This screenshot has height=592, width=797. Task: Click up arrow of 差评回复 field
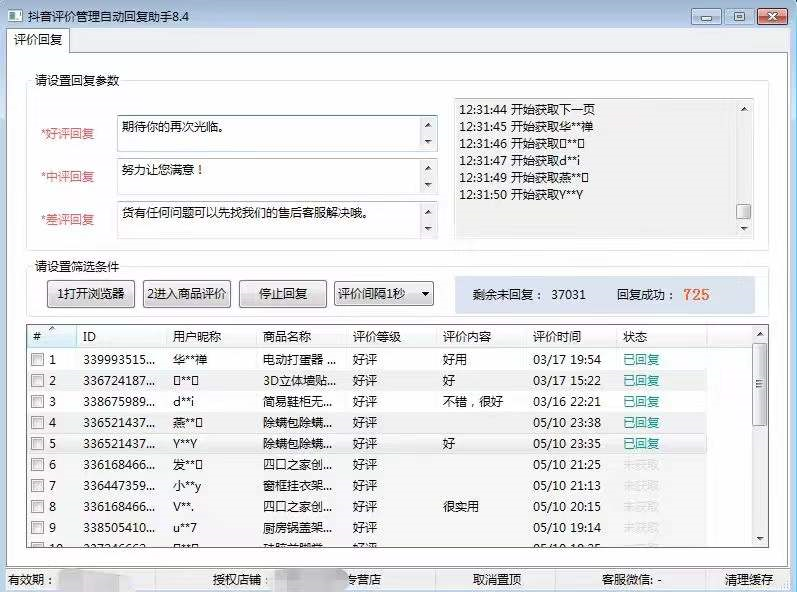pos(428,211)
